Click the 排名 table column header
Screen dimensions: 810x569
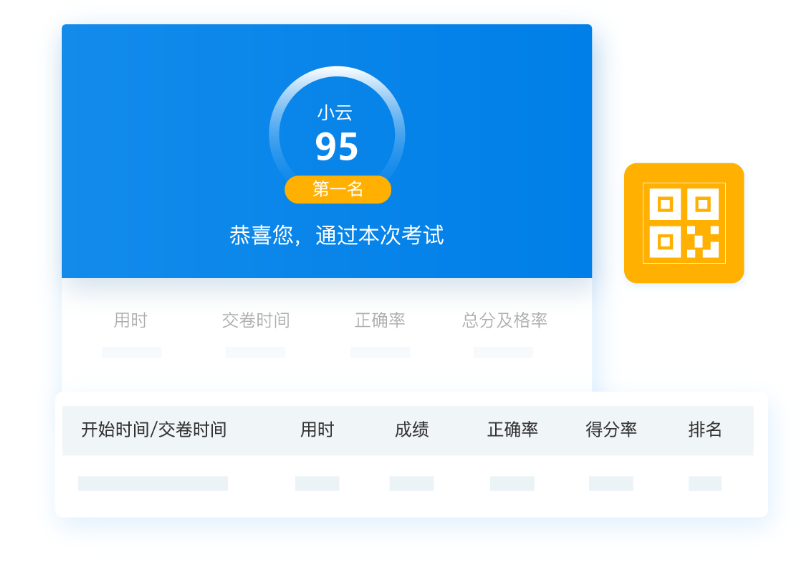tap(705, 430)
